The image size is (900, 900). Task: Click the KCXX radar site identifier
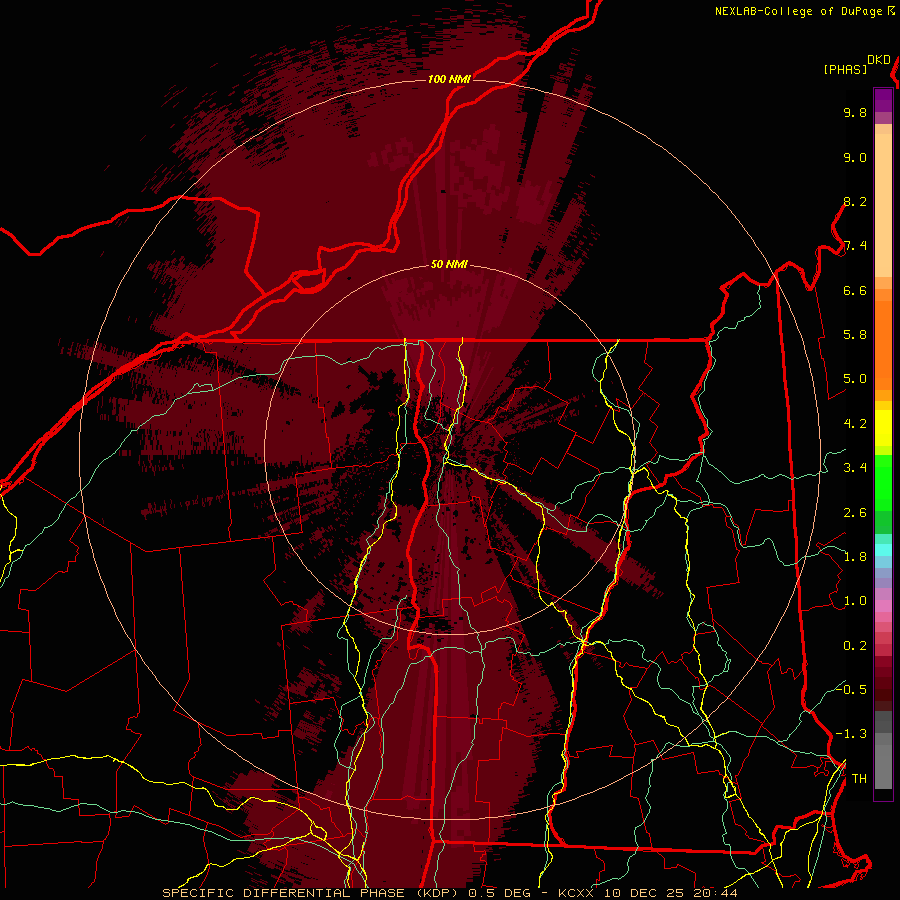point(577,893)
